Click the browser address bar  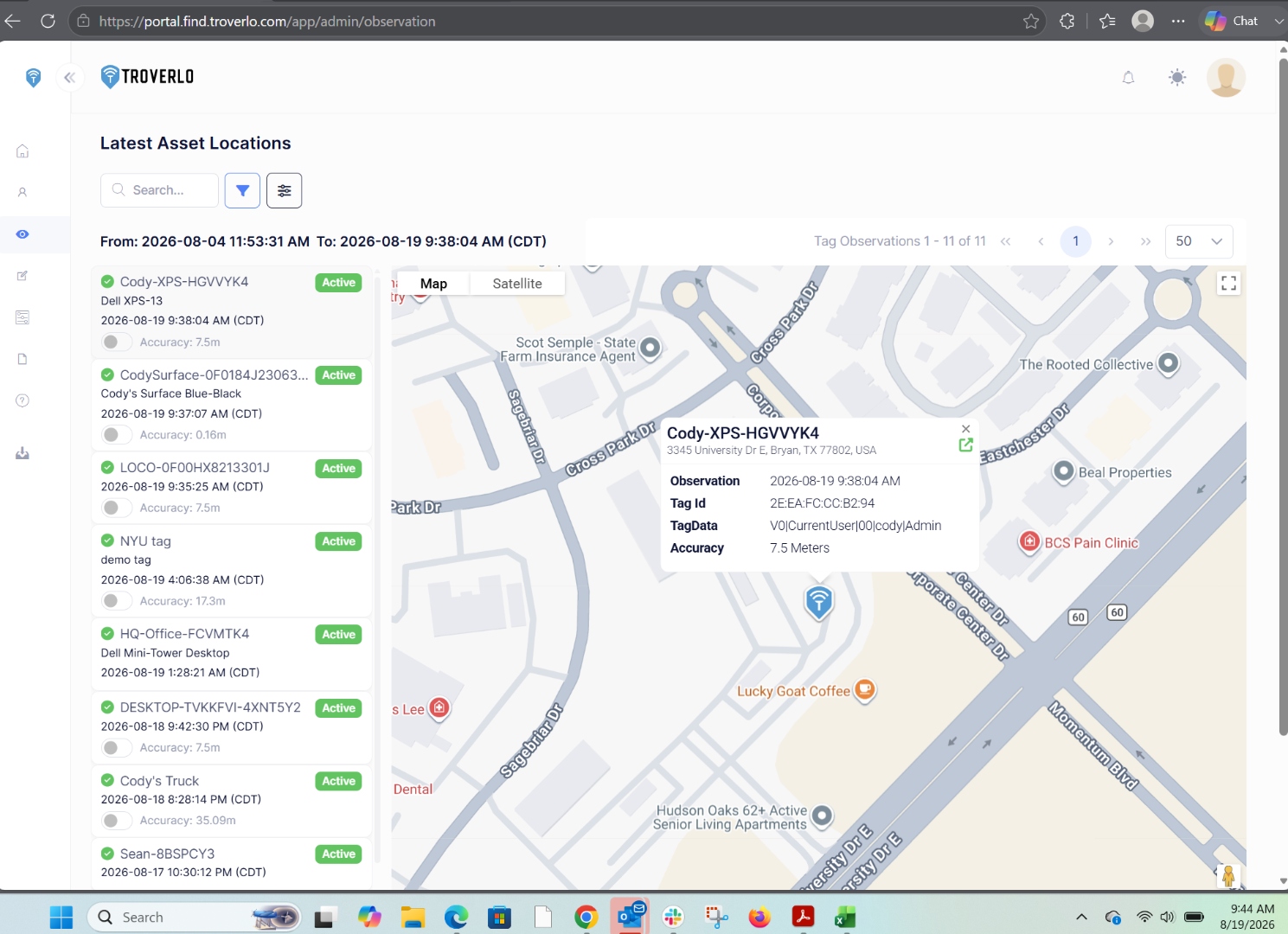554,22
